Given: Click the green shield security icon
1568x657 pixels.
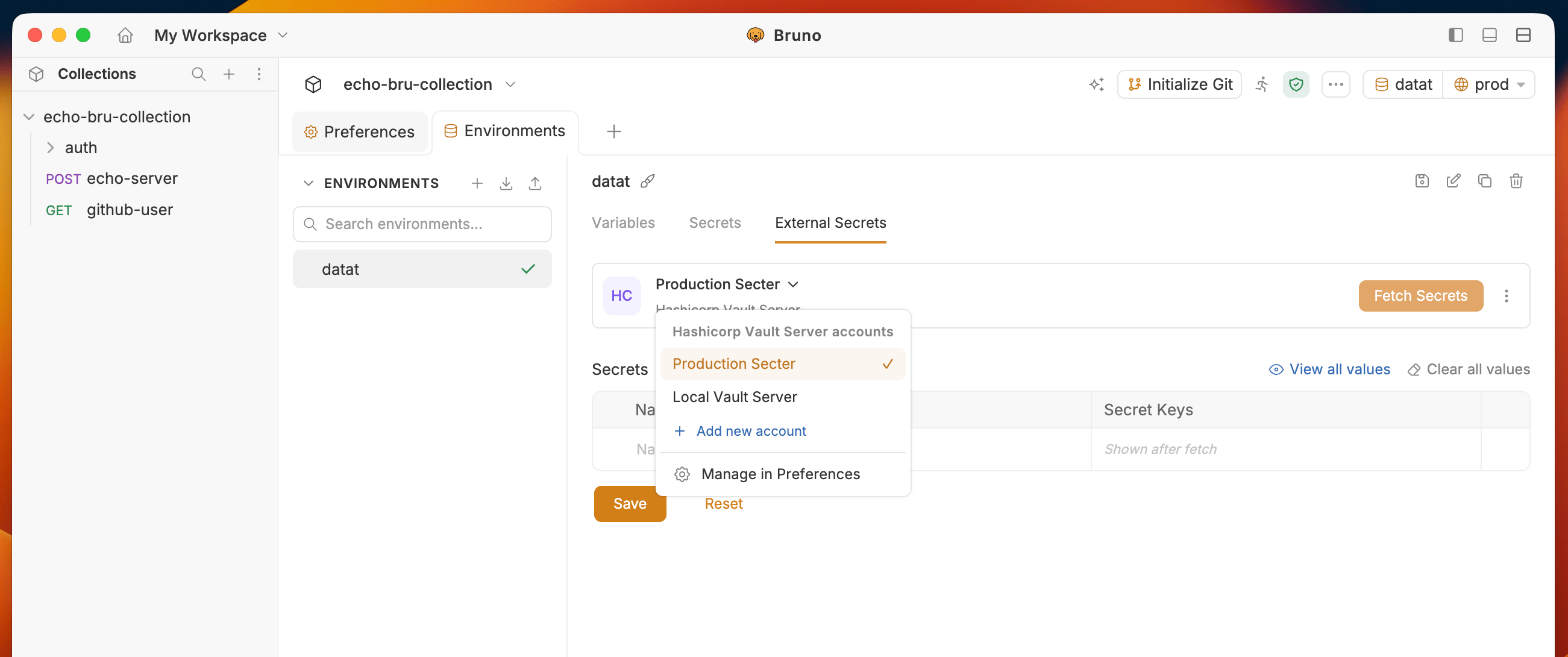Looking at the screenshot, I should (1296, 84).
